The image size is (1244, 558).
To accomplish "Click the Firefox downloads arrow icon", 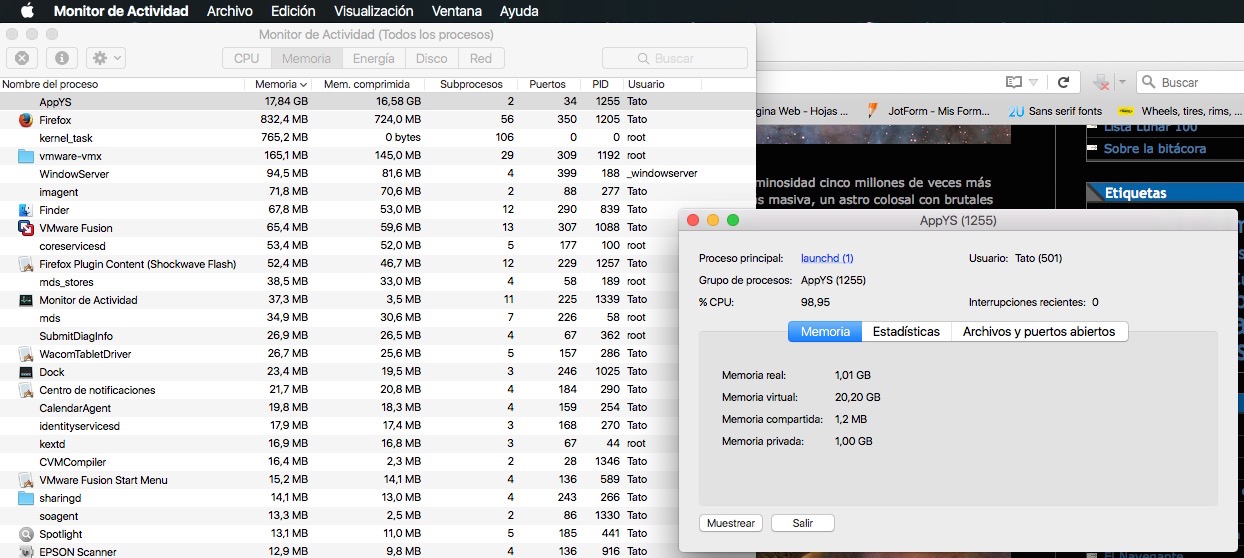I will (x=1102, y=82).
